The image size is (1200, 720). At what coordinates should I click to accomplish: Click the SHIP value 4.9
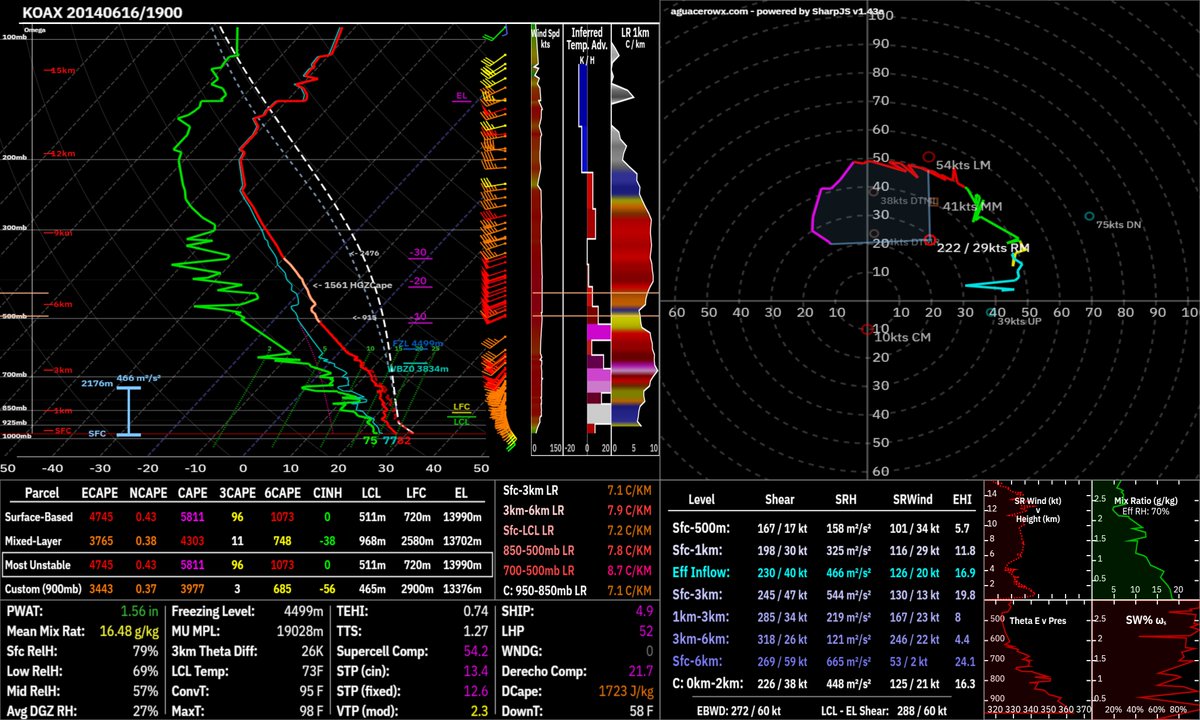point(645,611)
